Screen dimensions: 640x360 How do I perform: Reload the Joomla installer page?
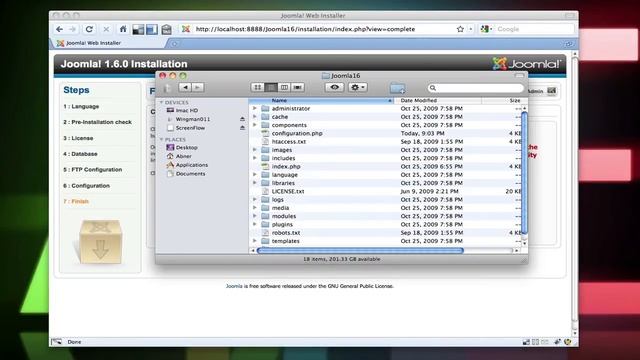tap(89, 29)
